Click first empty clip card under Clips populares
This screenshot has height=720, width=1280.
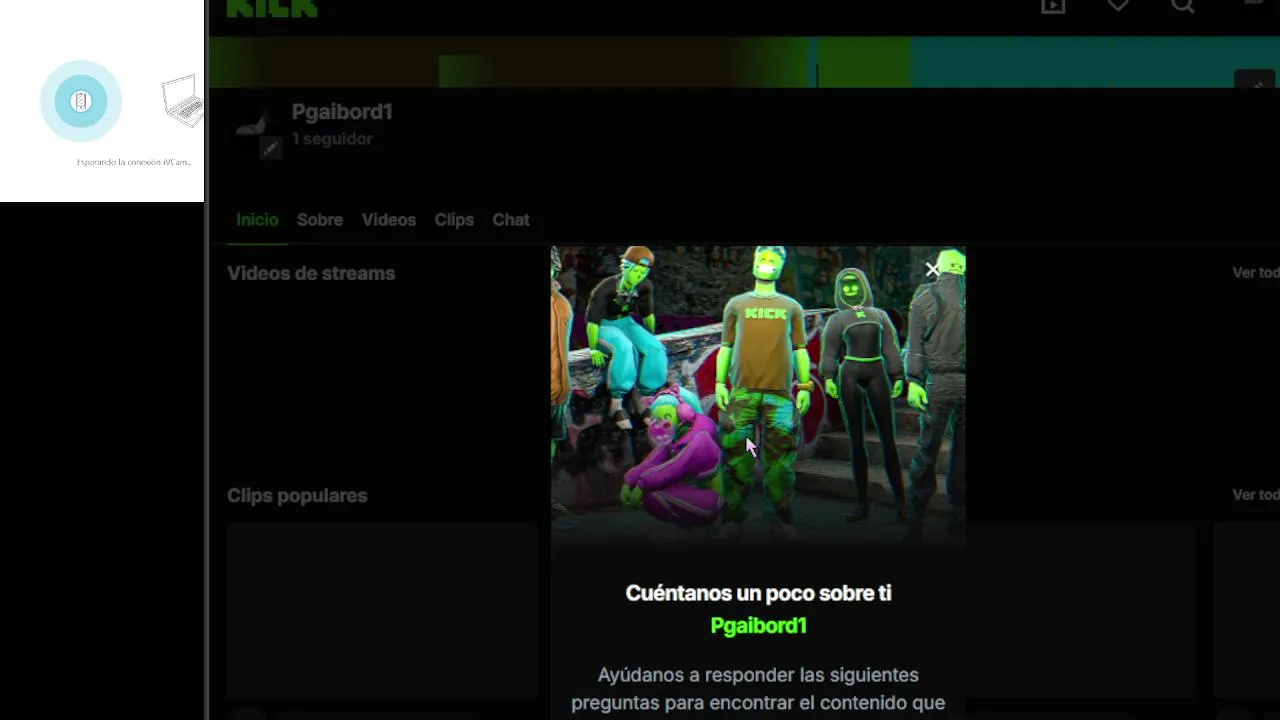(x=382, y=608)
